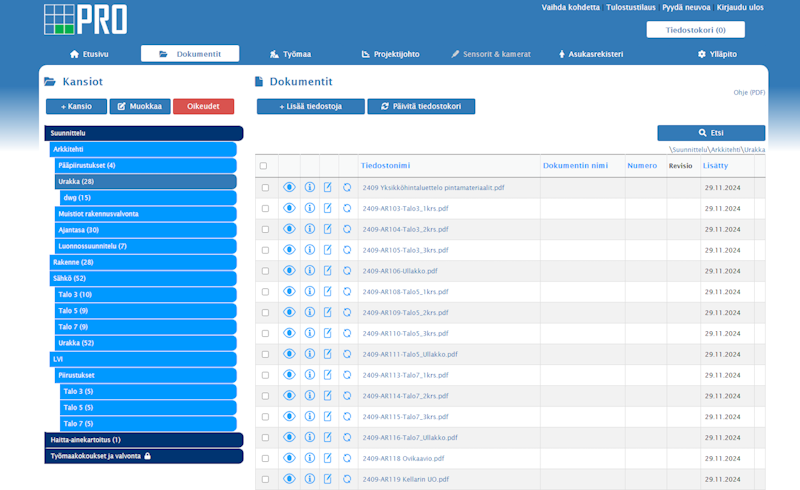Click info icon for 2409-AR113-Talo7_1krs.pdf
This screenshot has width=800, height=490.
click(309, 375)
